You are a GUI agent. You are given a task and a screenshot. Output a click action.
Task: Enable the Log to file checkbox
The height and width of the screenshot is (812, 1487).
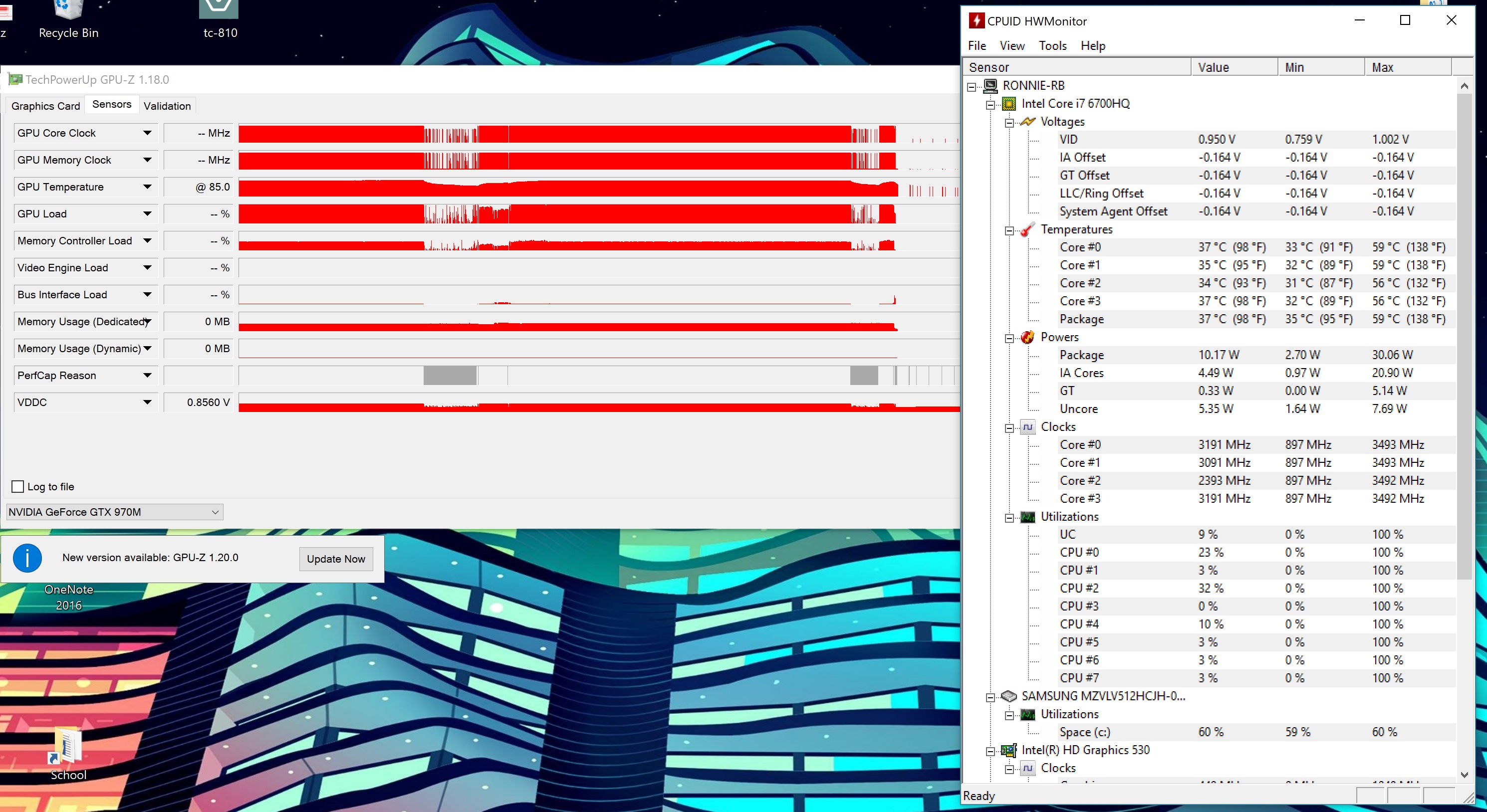click(18, 486)
